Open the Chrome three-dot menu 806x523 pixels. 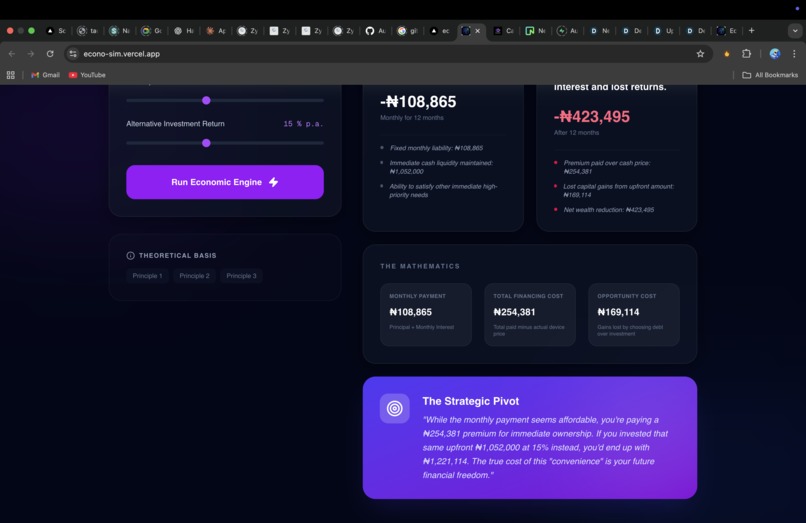click(794, 53)
